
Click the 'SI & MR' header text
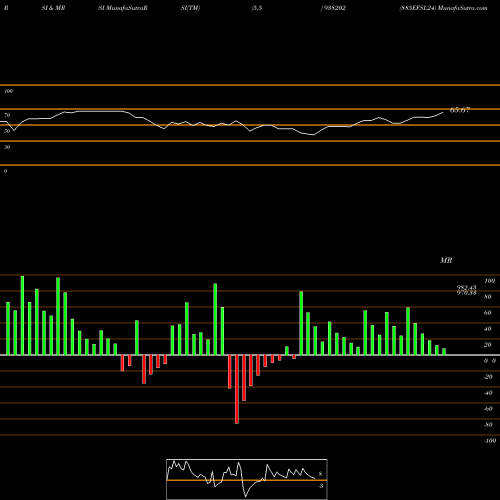coord(53,8)
